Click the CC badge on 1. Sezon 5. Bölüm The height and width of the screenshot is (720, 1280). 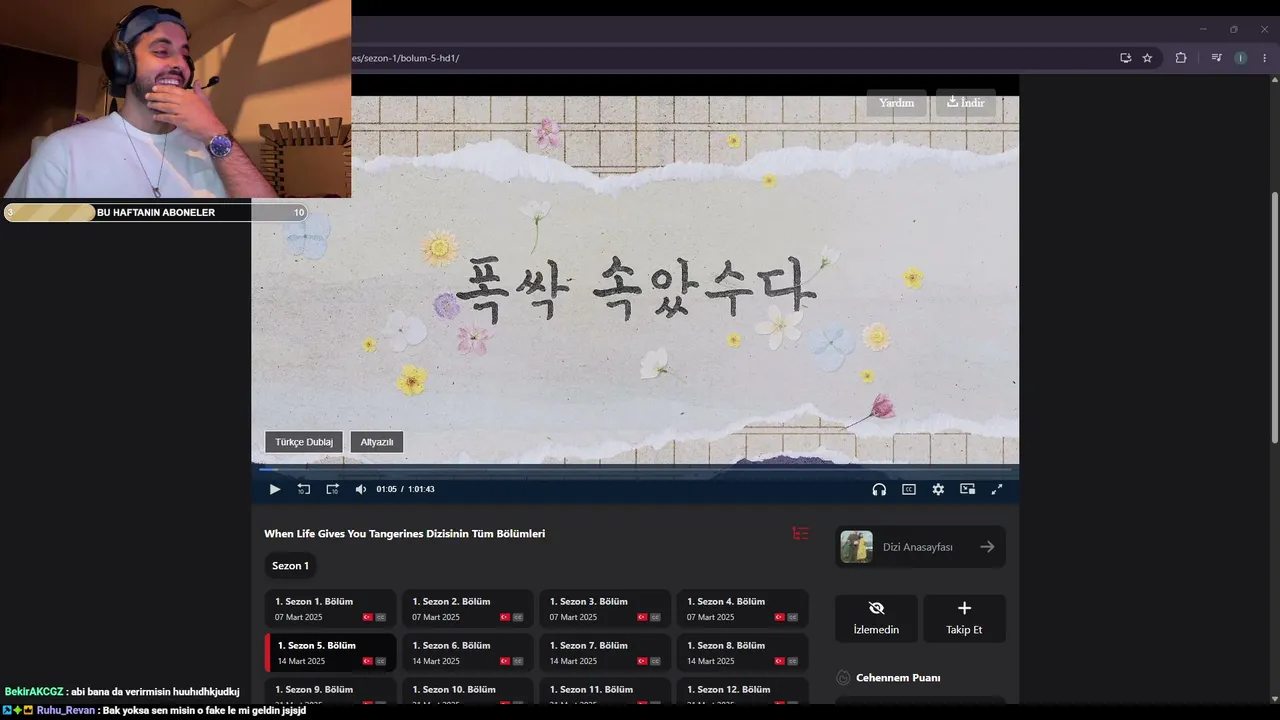pos(380,662)
